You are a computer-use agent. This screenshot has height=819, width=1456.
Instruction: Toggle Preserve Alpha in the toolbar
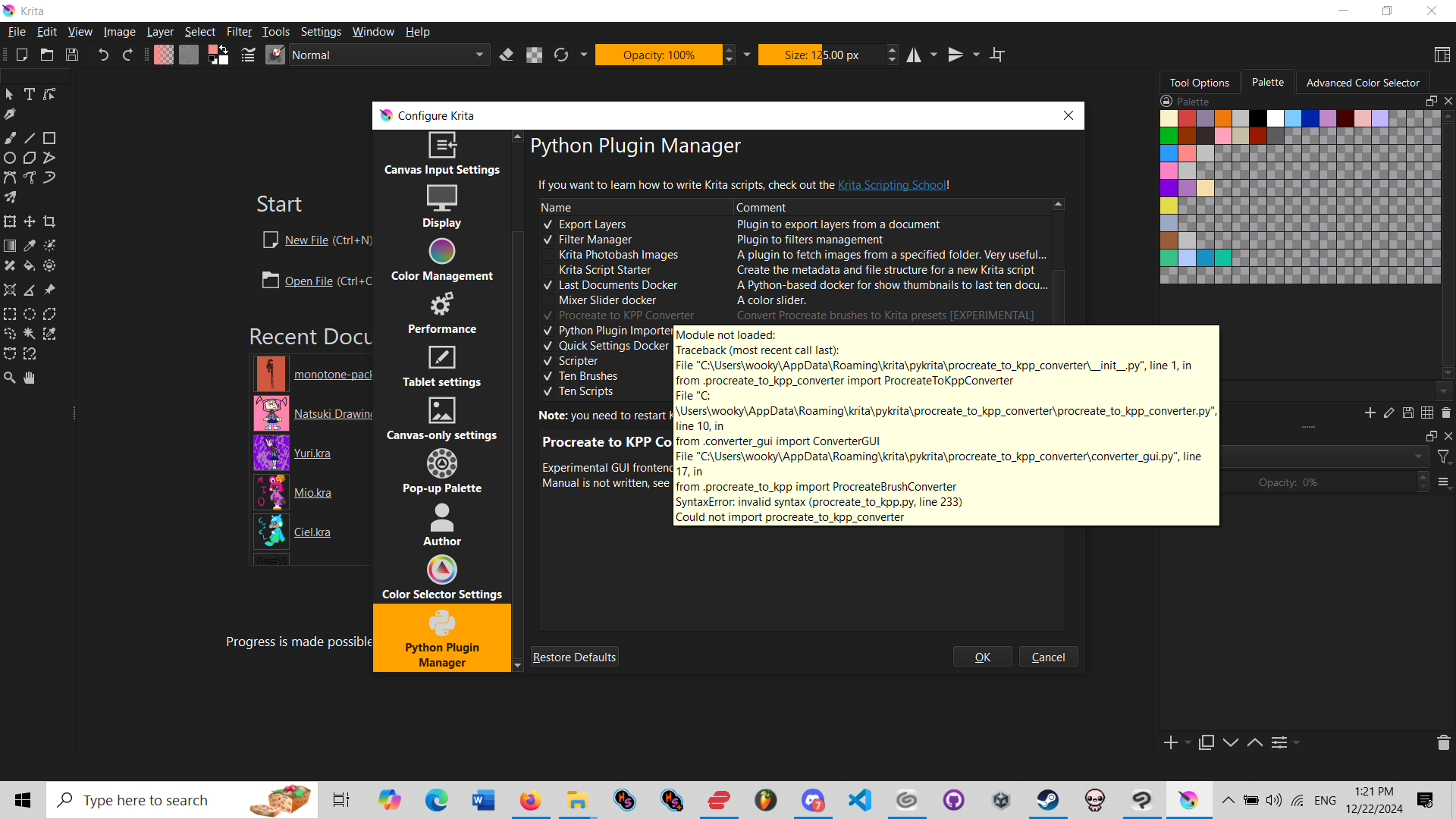click(x=535, y=55)
